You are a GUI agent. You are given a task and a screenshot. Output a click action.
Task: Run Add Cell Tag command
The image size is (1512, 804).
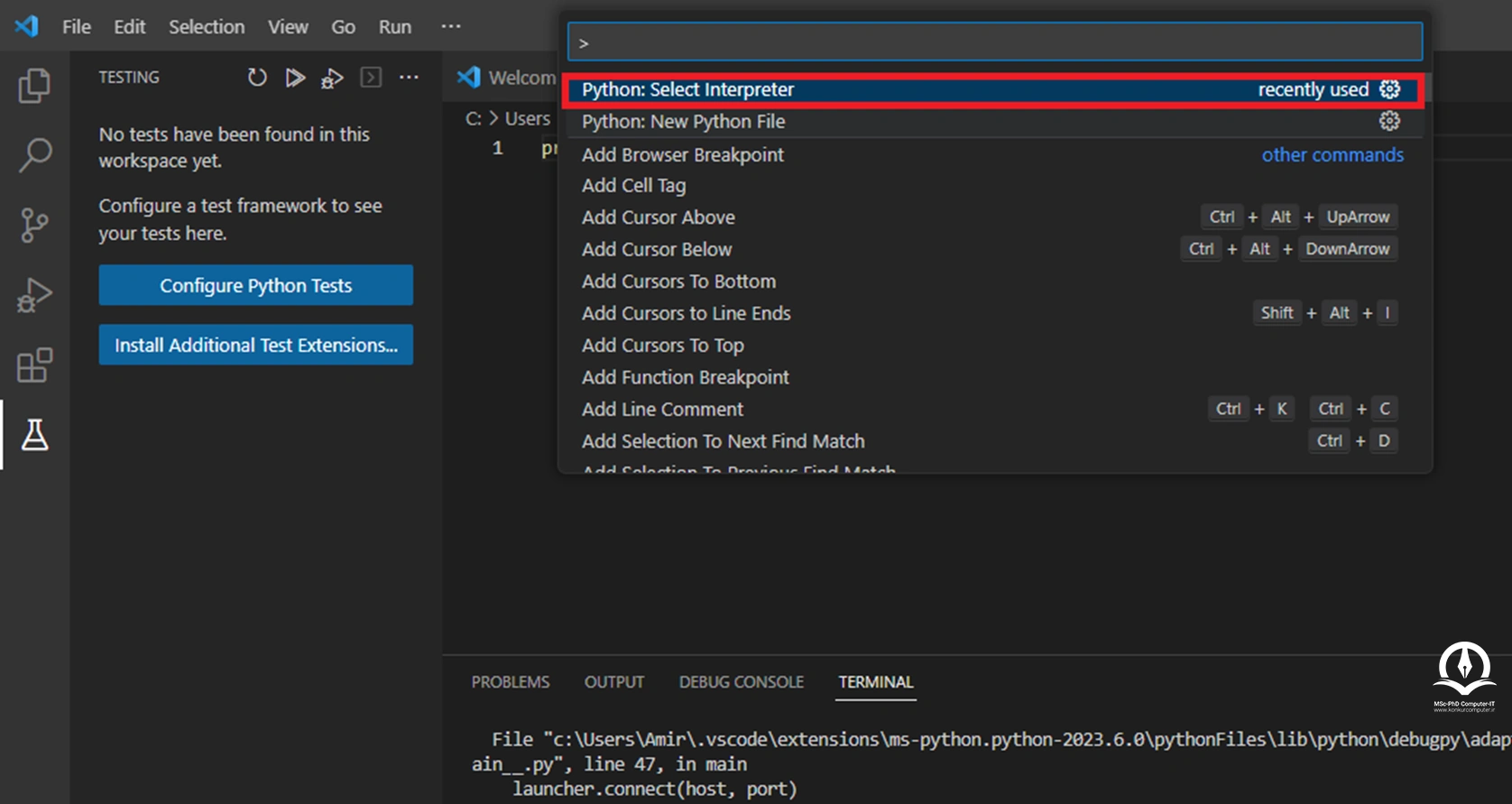[993, 185]
